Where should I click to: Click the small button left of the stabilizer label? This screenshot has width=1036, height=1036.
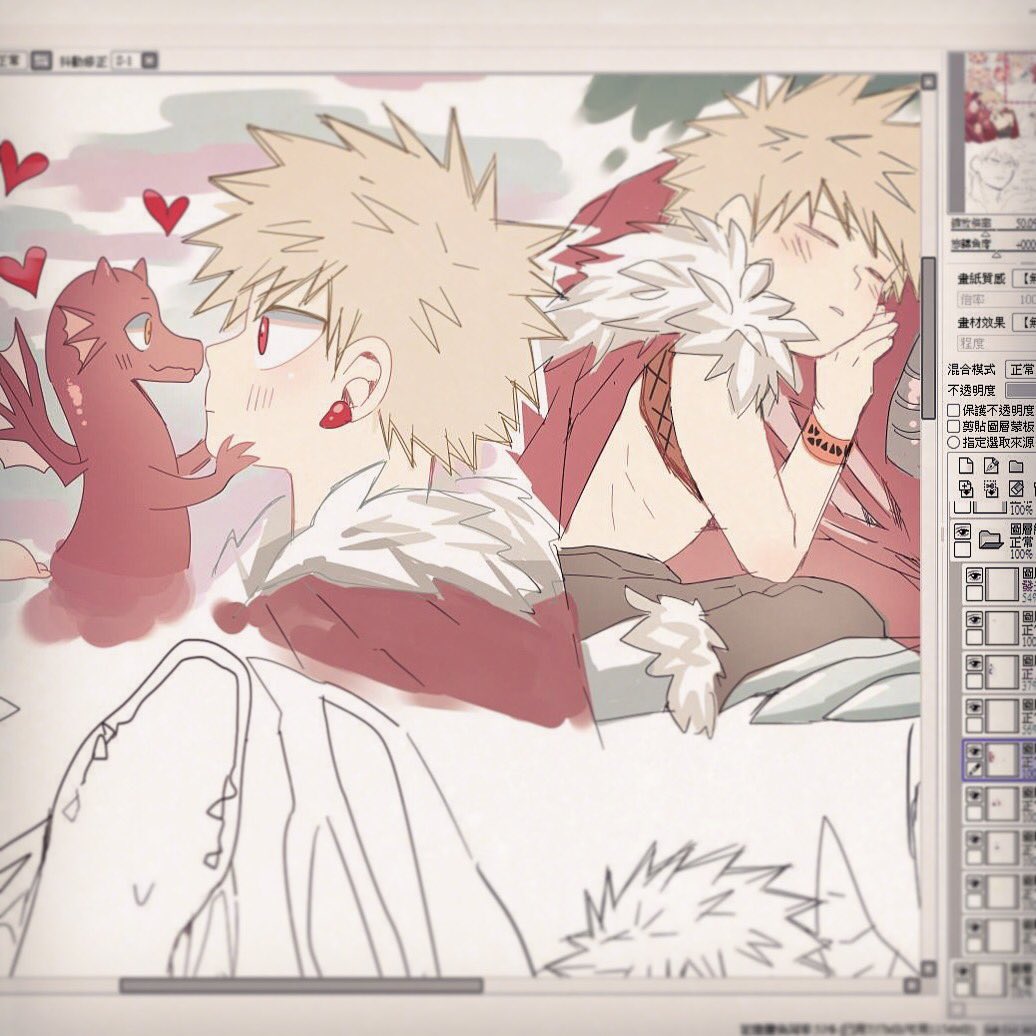pyautogui.click(x=42, y=61)
